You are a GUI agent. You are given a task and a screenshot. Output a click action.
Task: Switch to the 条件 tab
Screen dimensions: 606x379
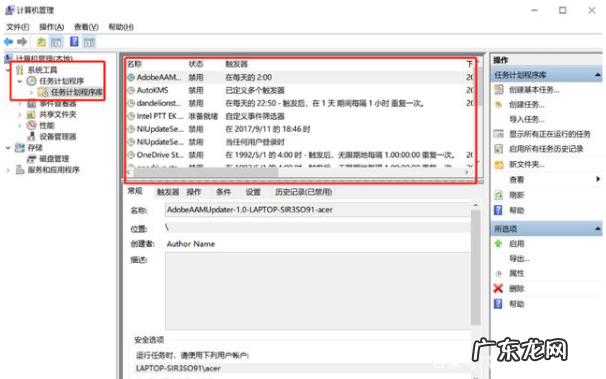223,192
